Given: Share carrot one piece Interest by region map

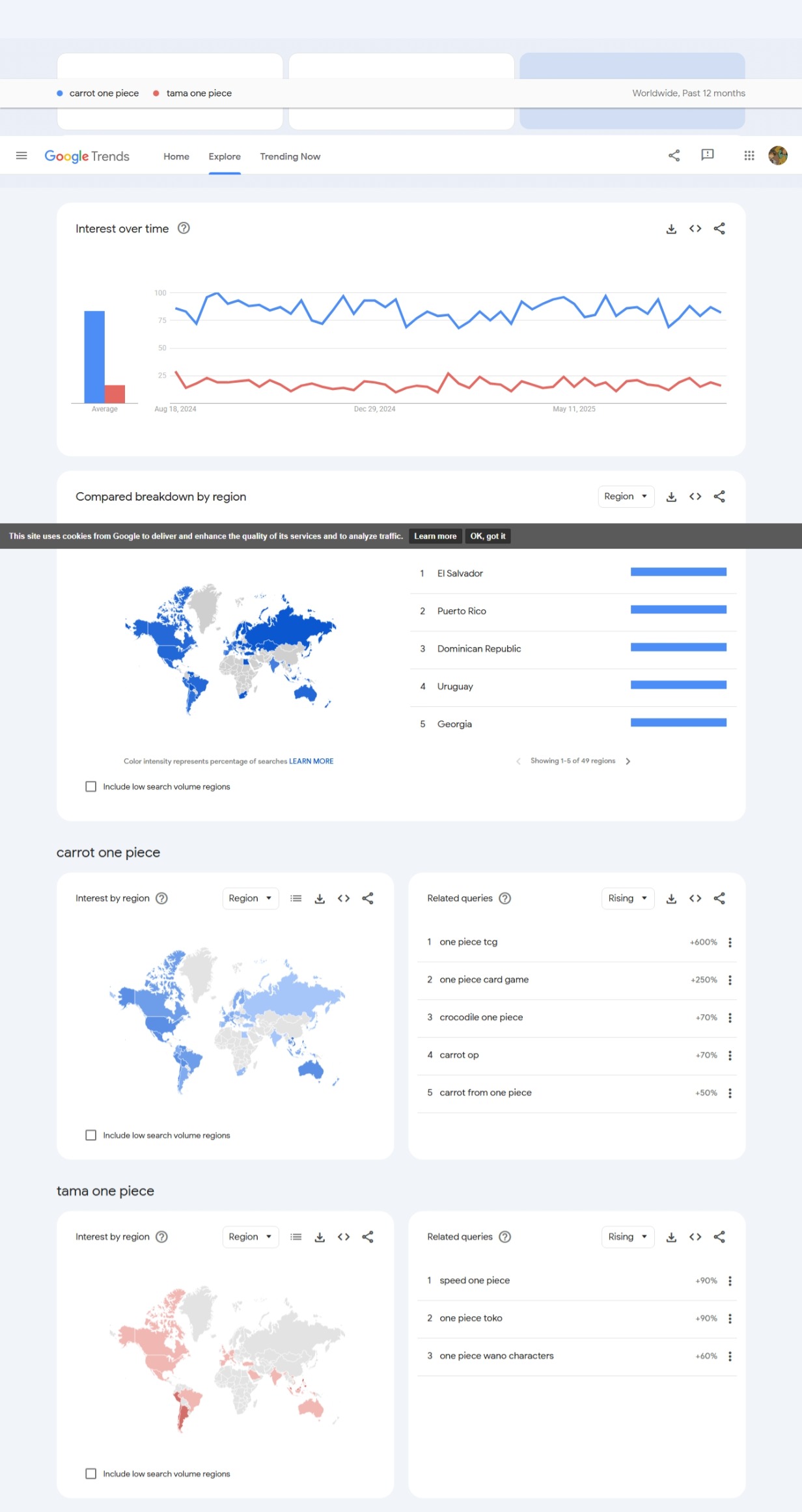Looking at the screenshot, I should pos(368,898).
